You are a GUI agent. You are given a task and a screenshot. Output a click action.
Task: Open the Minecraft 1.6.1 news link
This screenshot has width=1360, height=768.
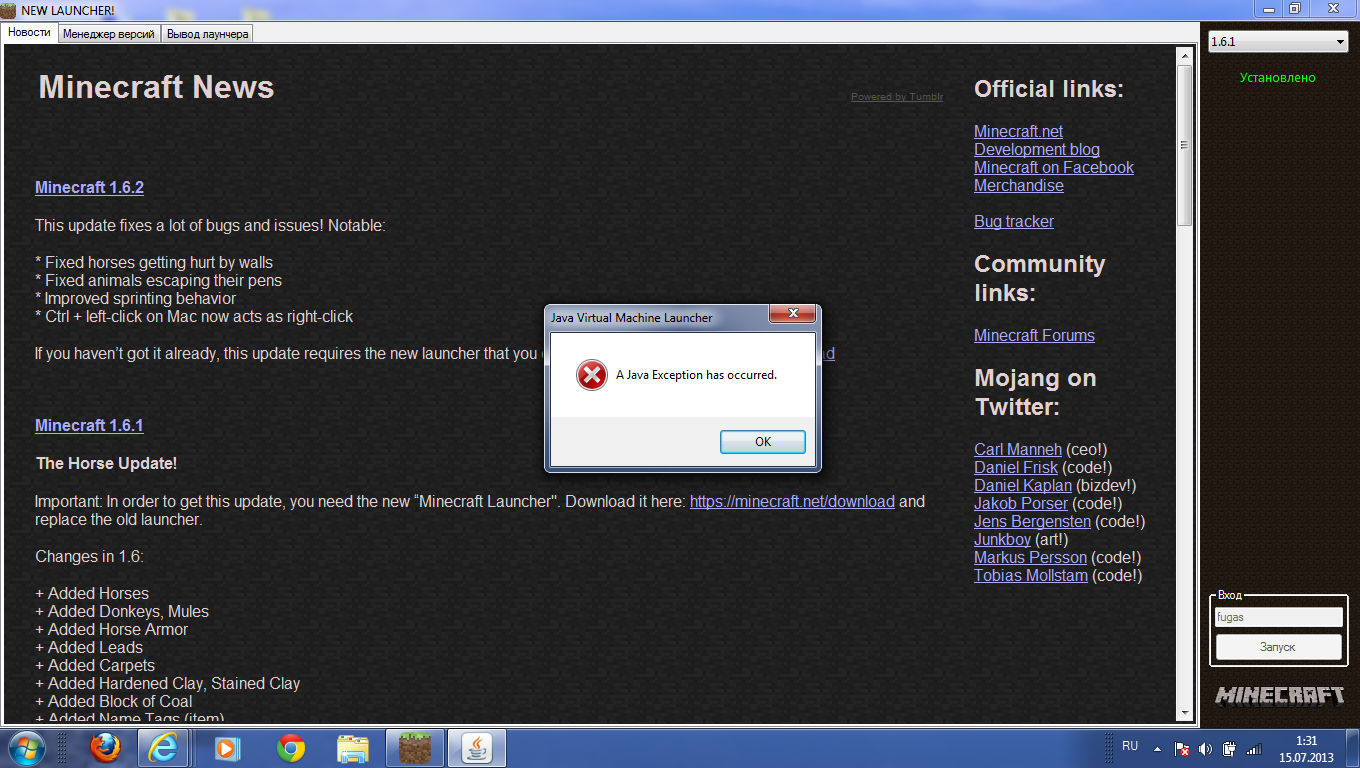89,425
